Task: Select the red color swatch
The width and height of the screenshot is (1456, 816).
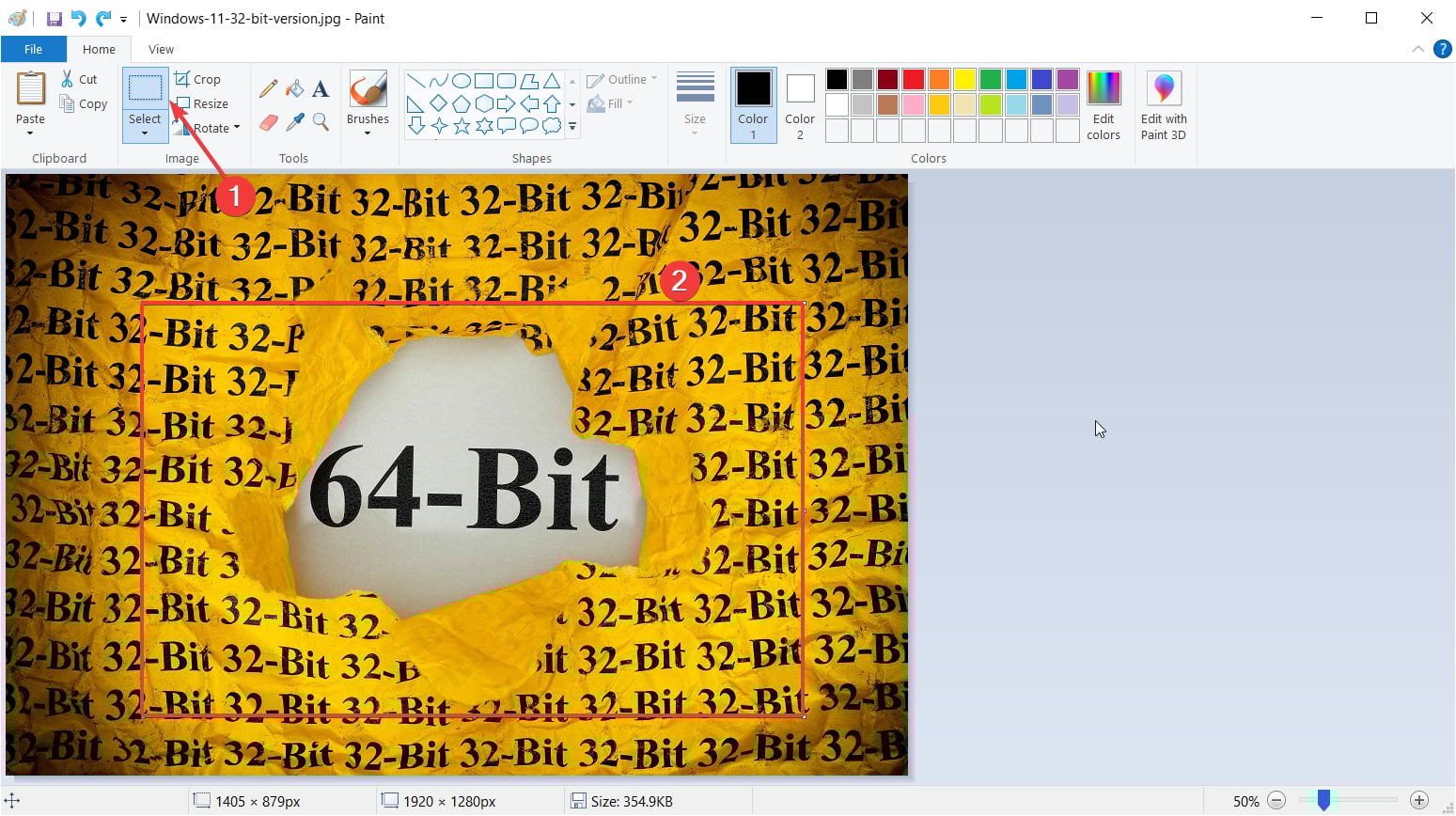Action: (x=913, y=79)
